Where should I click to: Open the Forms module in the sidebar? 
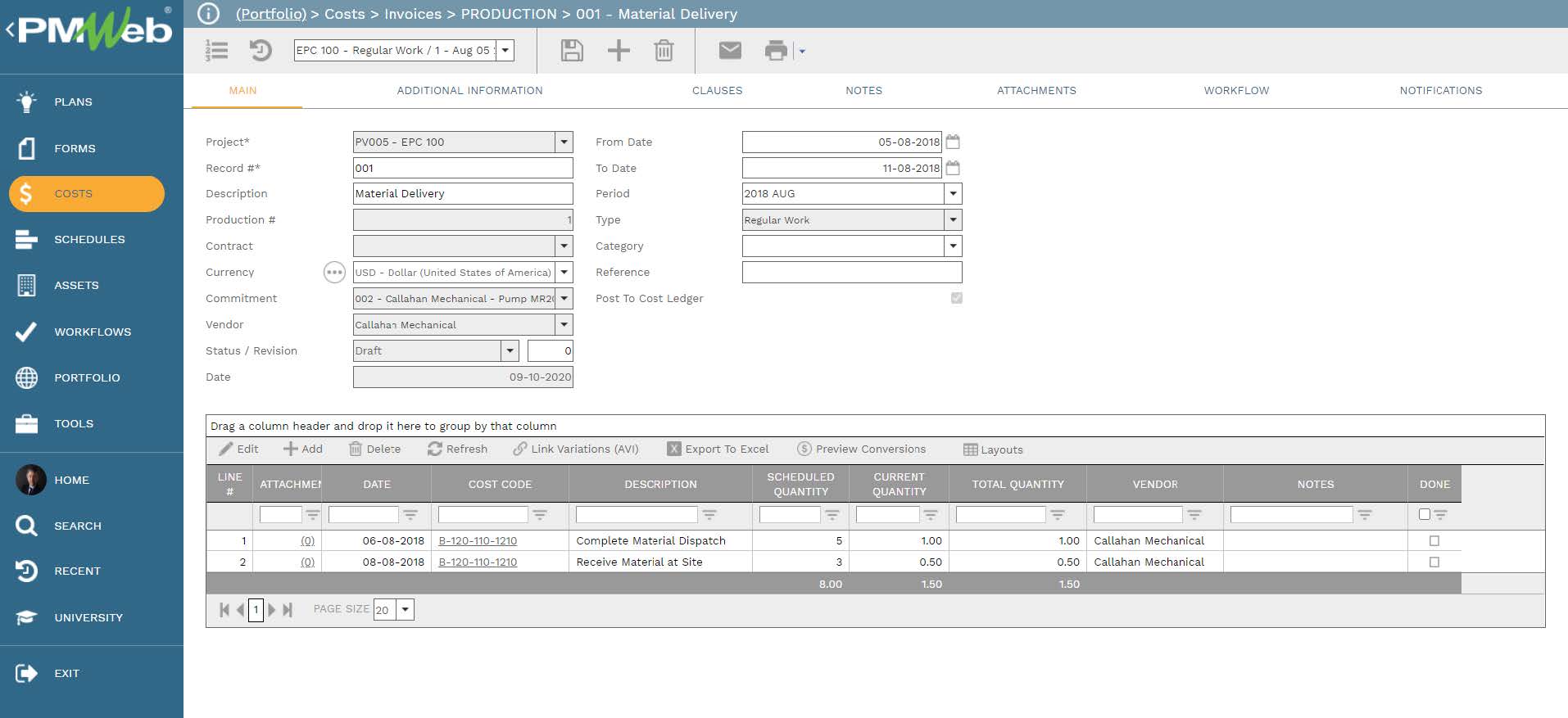point(75,148)
